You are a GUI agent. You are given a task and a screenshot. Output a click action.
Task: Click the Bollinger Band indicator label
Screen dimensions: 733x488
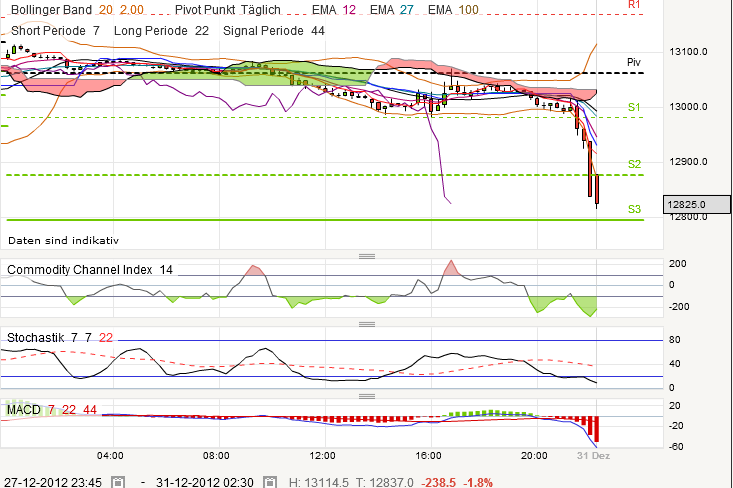[51, 9]
